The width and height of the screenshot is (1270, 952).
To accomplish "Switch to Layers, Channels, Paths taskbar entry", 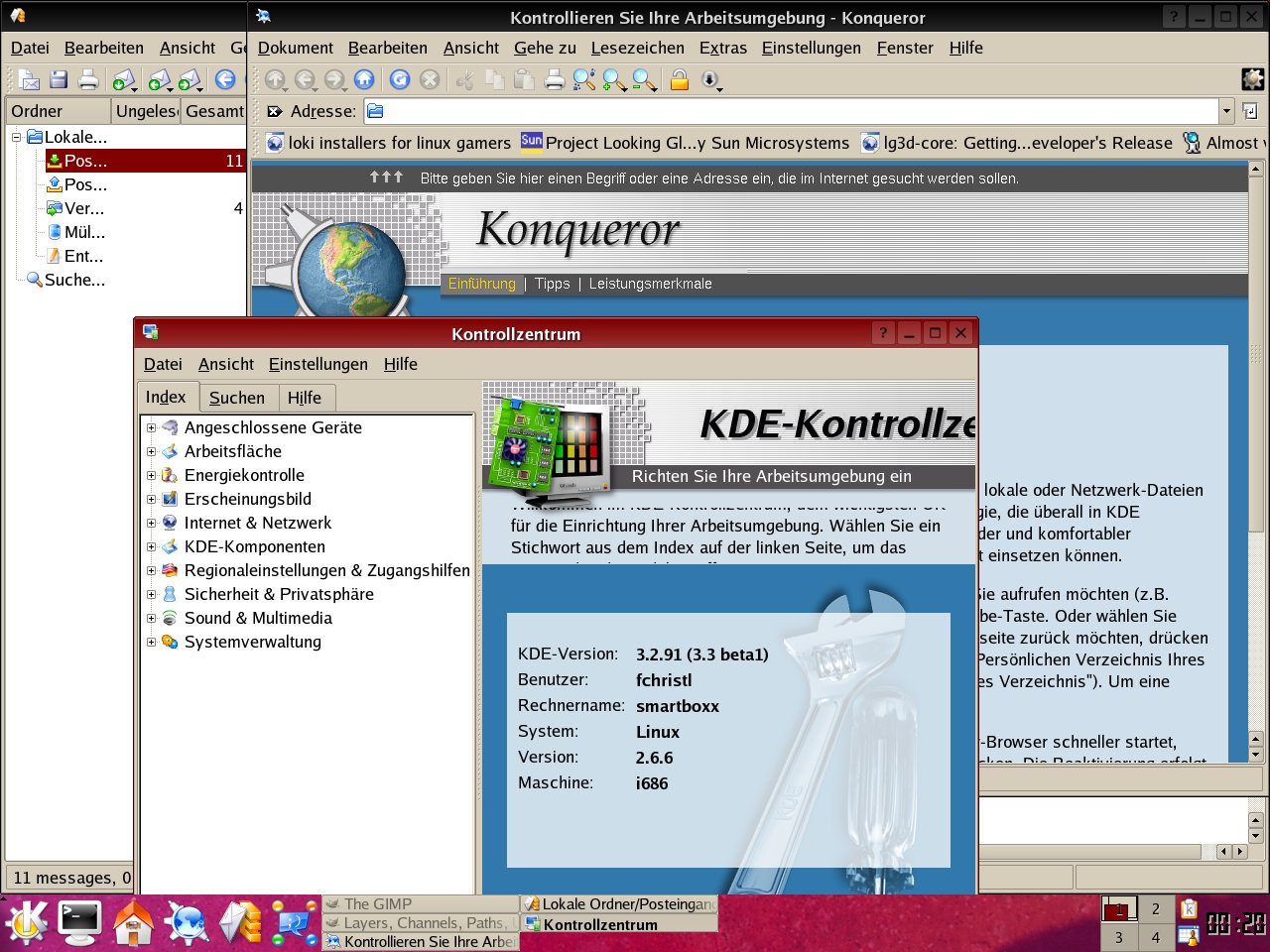I will click(421, 923).
